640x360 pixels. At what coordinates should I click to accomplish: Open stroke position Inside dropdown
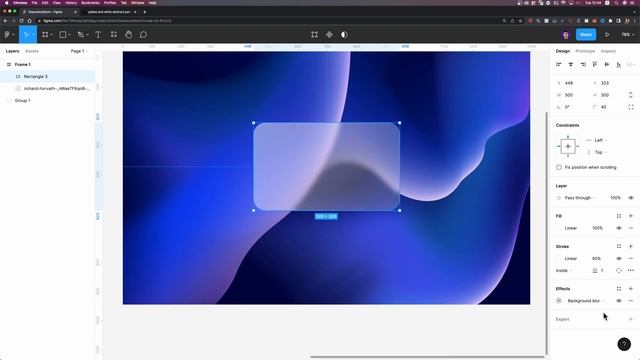coord(564,270)
